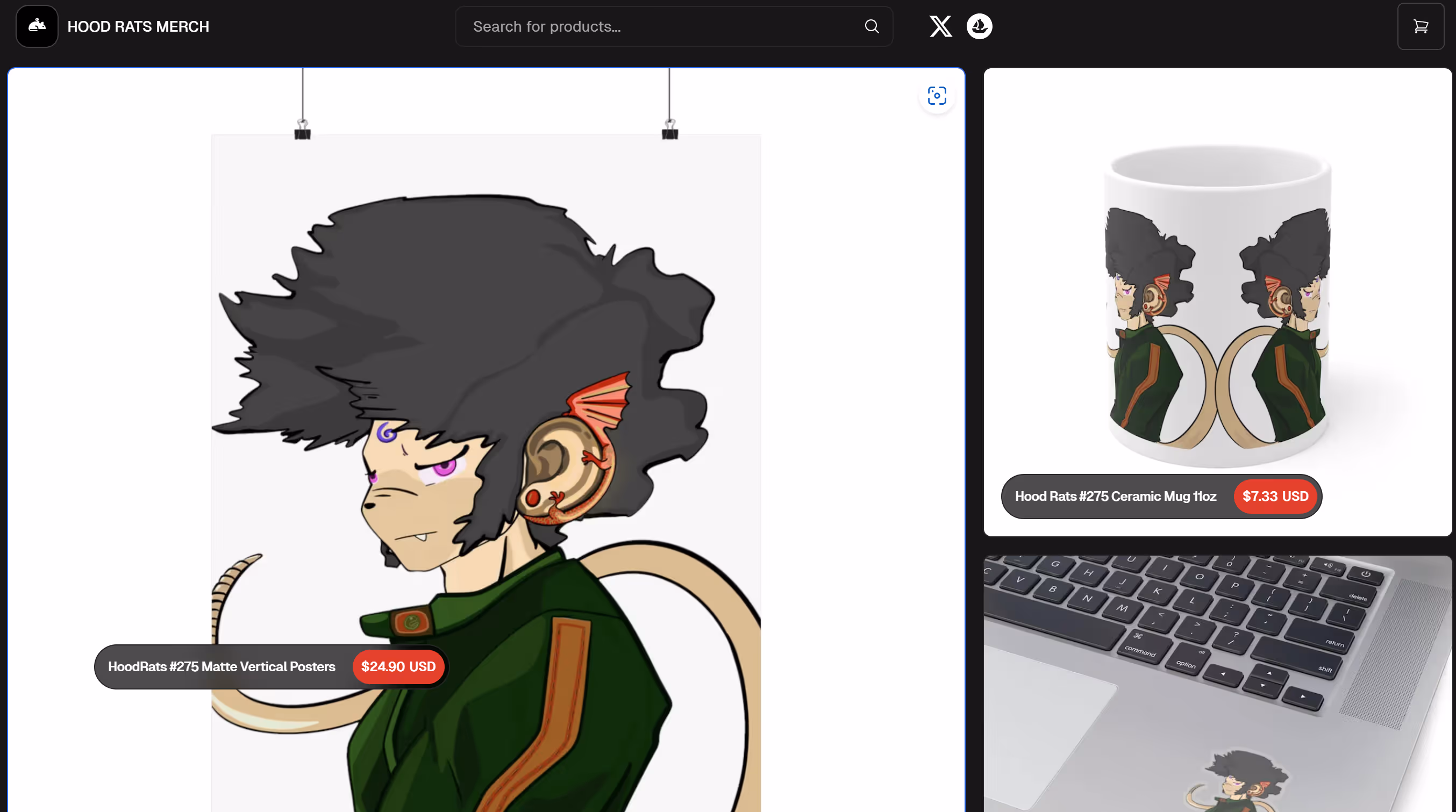Click the rat character's pink eye
The image size is (1456, 812).
445,468
